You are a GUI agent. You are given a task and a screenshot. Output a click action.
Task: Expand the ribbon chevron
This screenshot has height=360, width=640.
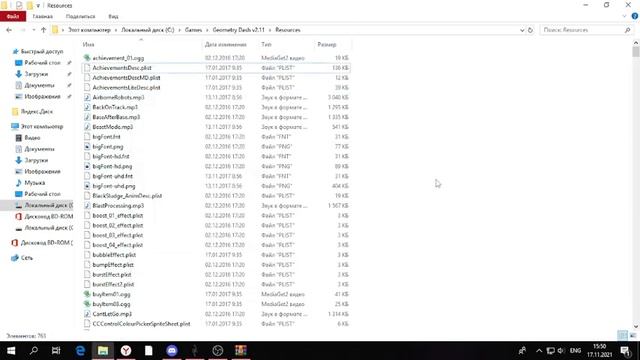click(x=624, y=16)
